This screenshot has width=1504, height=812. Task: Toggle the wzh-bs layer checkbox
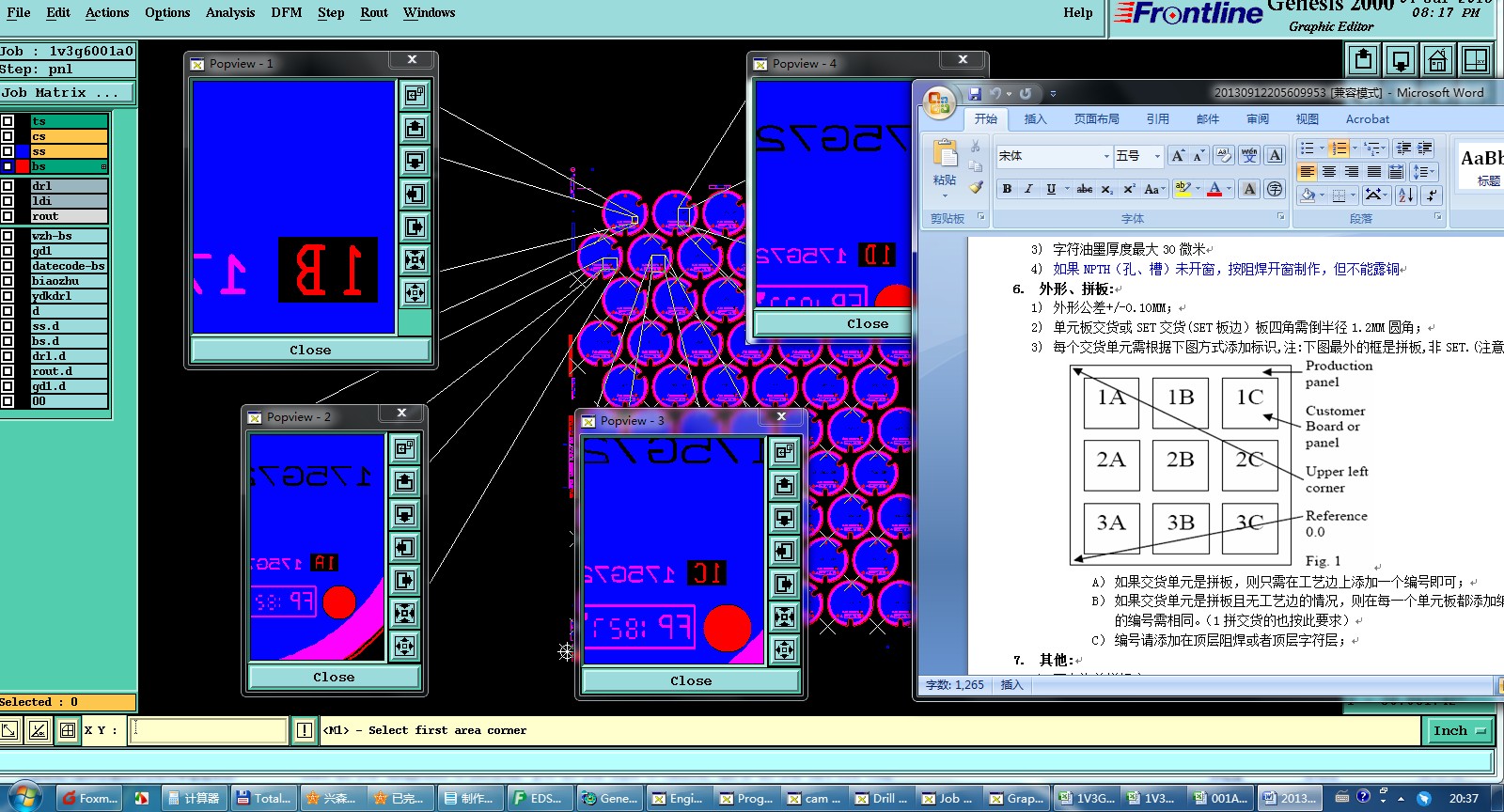click(8, 236)
